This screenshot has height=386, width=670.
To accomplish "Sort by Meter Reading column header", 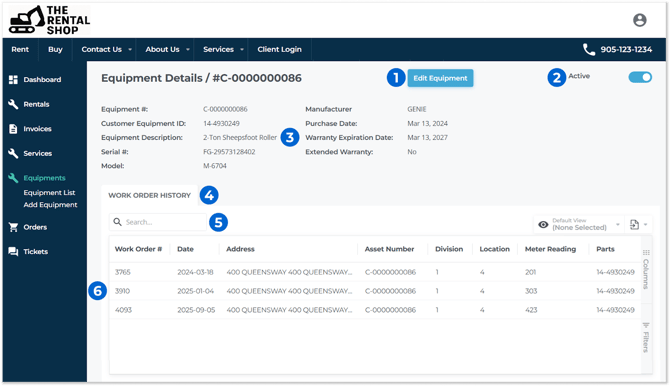I will [550, 249].
